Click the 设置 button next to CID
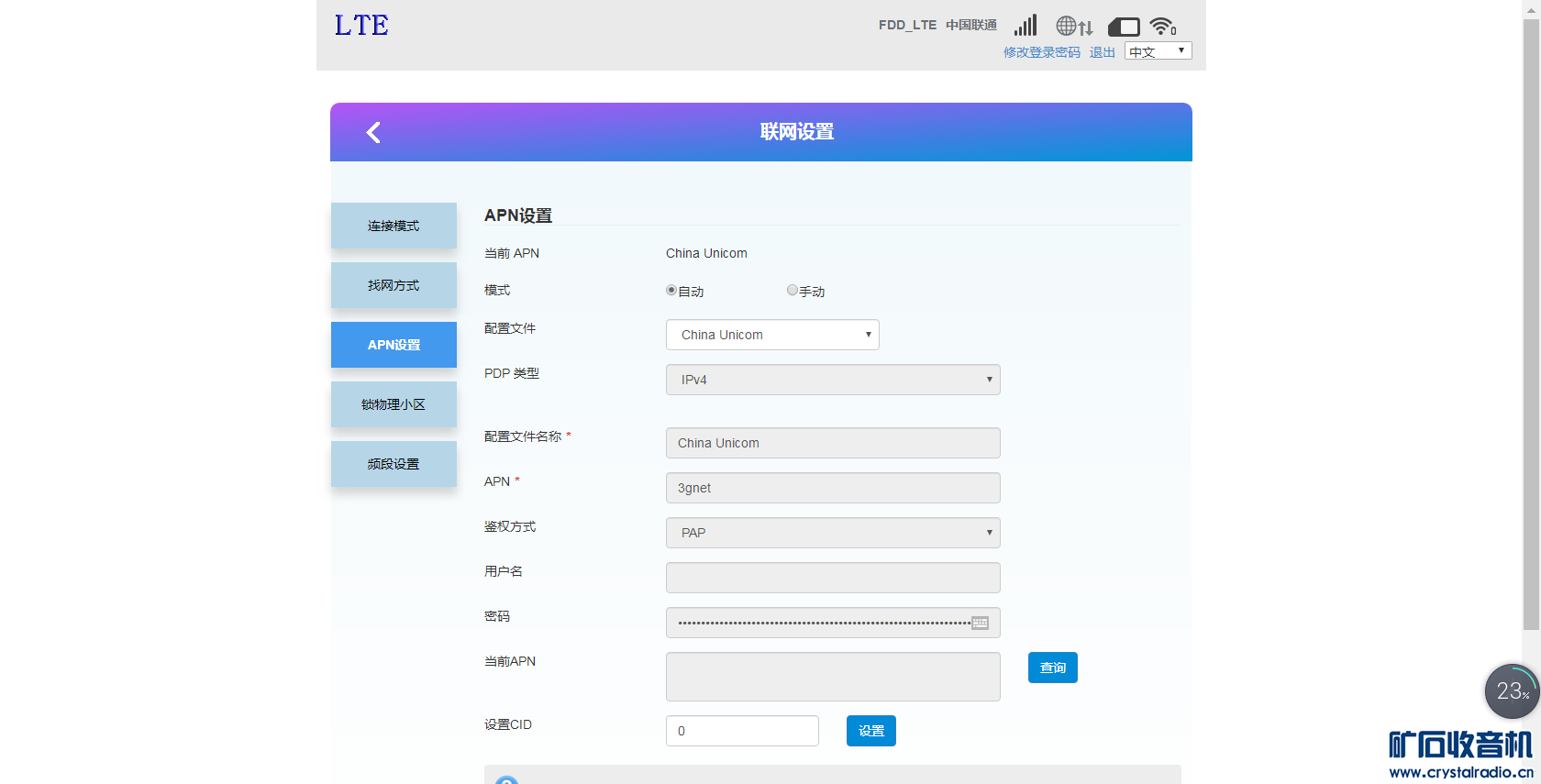 click(x=871, y=731)
